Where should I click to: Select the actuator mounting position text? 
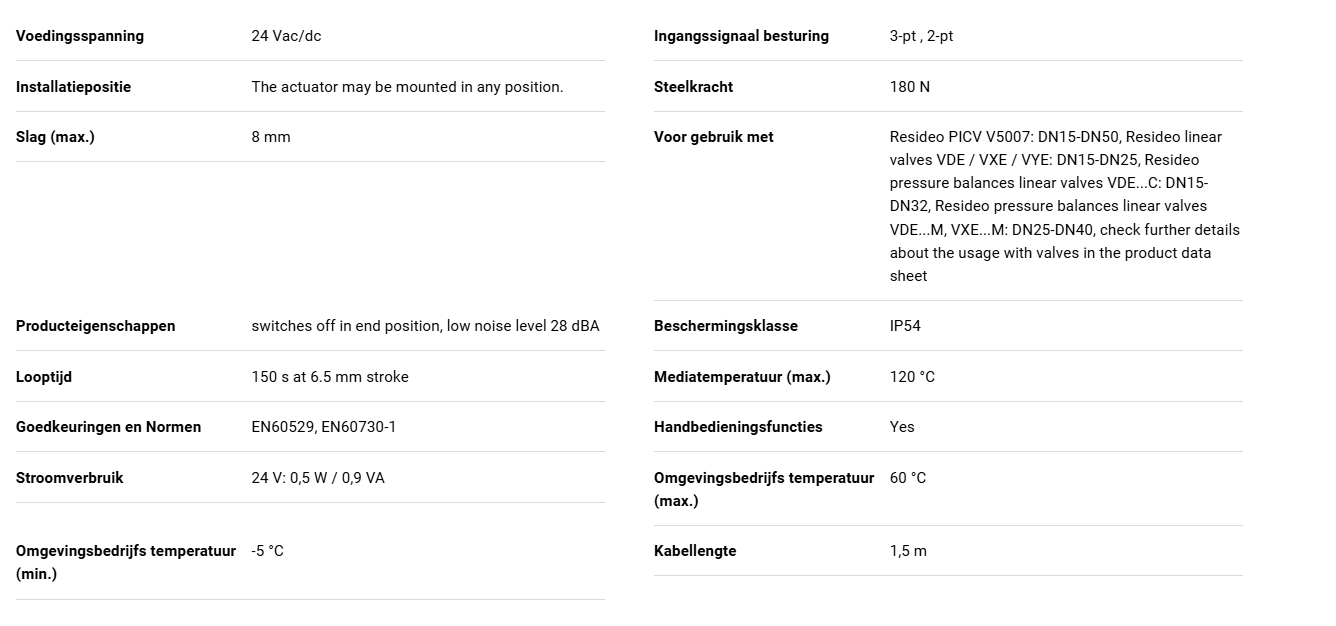pyautogui.click(x=407, y=87)
